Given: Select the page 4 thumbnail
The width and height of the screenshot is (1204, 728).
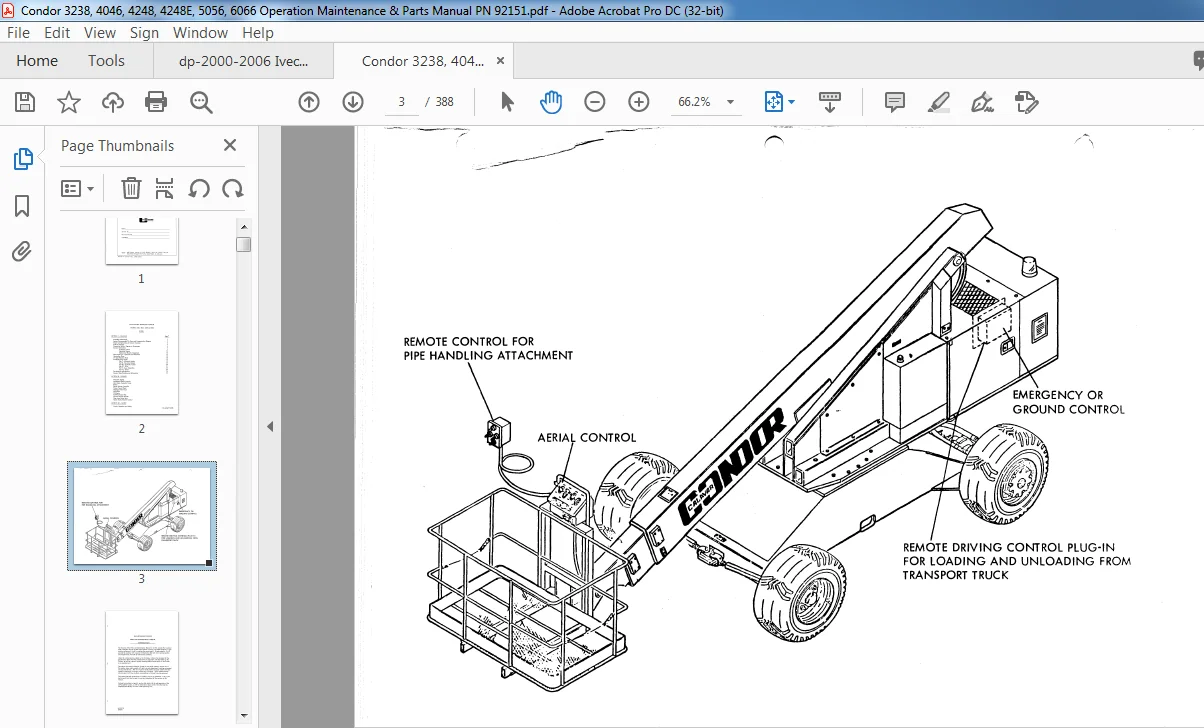Looking at the screenshot, I should tap(142, 663).
